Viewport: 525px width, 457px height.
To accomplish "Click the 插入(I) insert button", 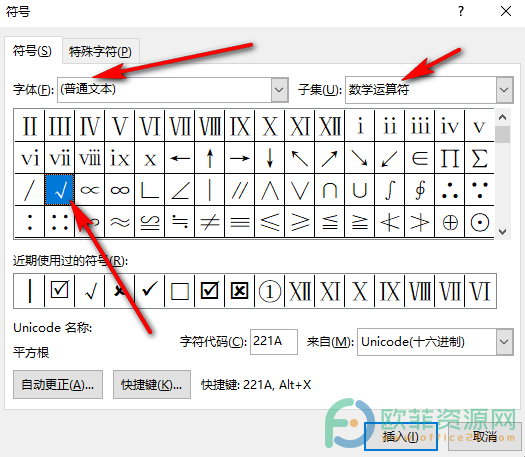I will pyautogui.click(x=401, y=437).
